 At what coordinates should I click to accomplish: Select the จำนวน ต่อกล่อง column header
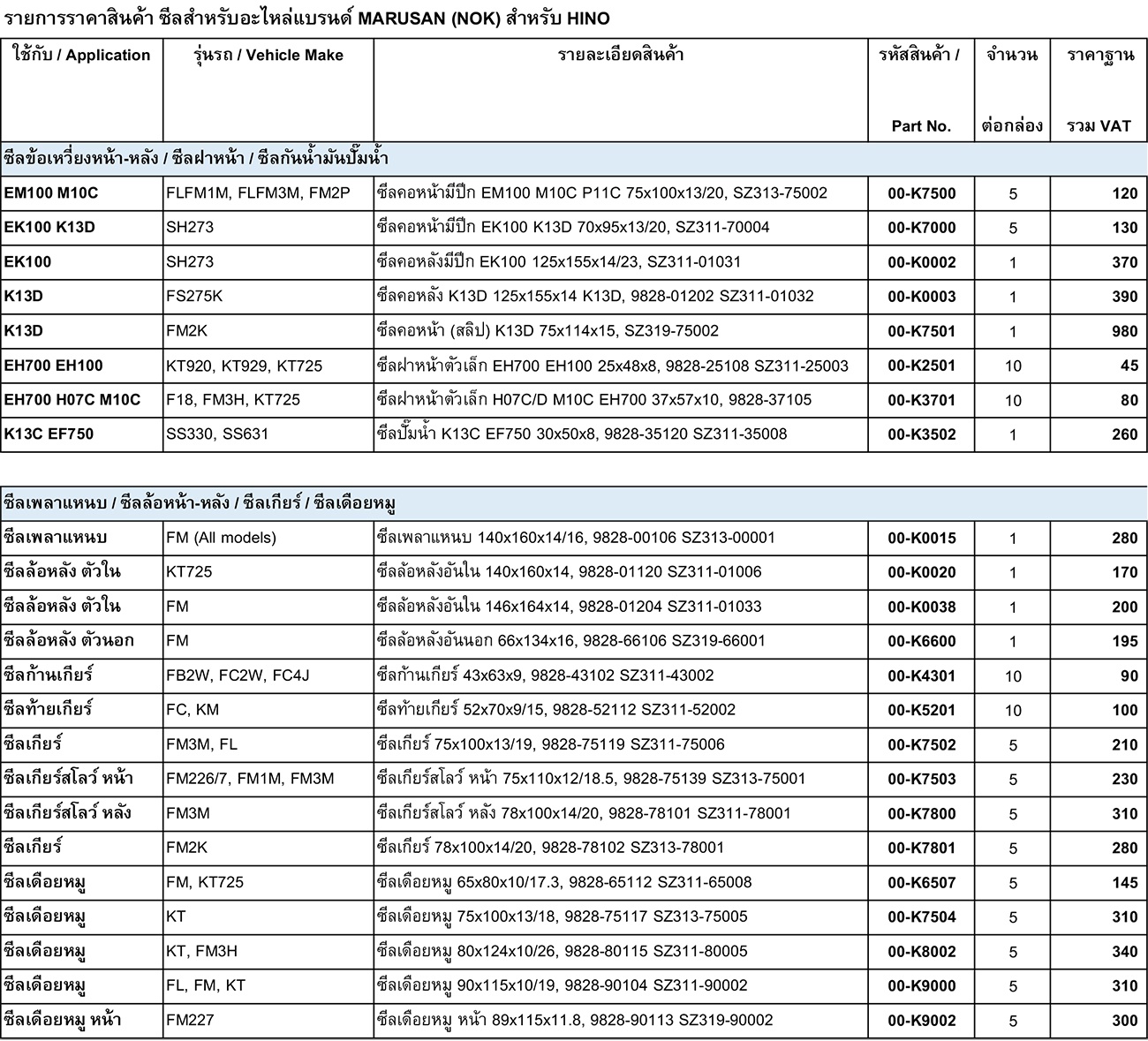1012,89
